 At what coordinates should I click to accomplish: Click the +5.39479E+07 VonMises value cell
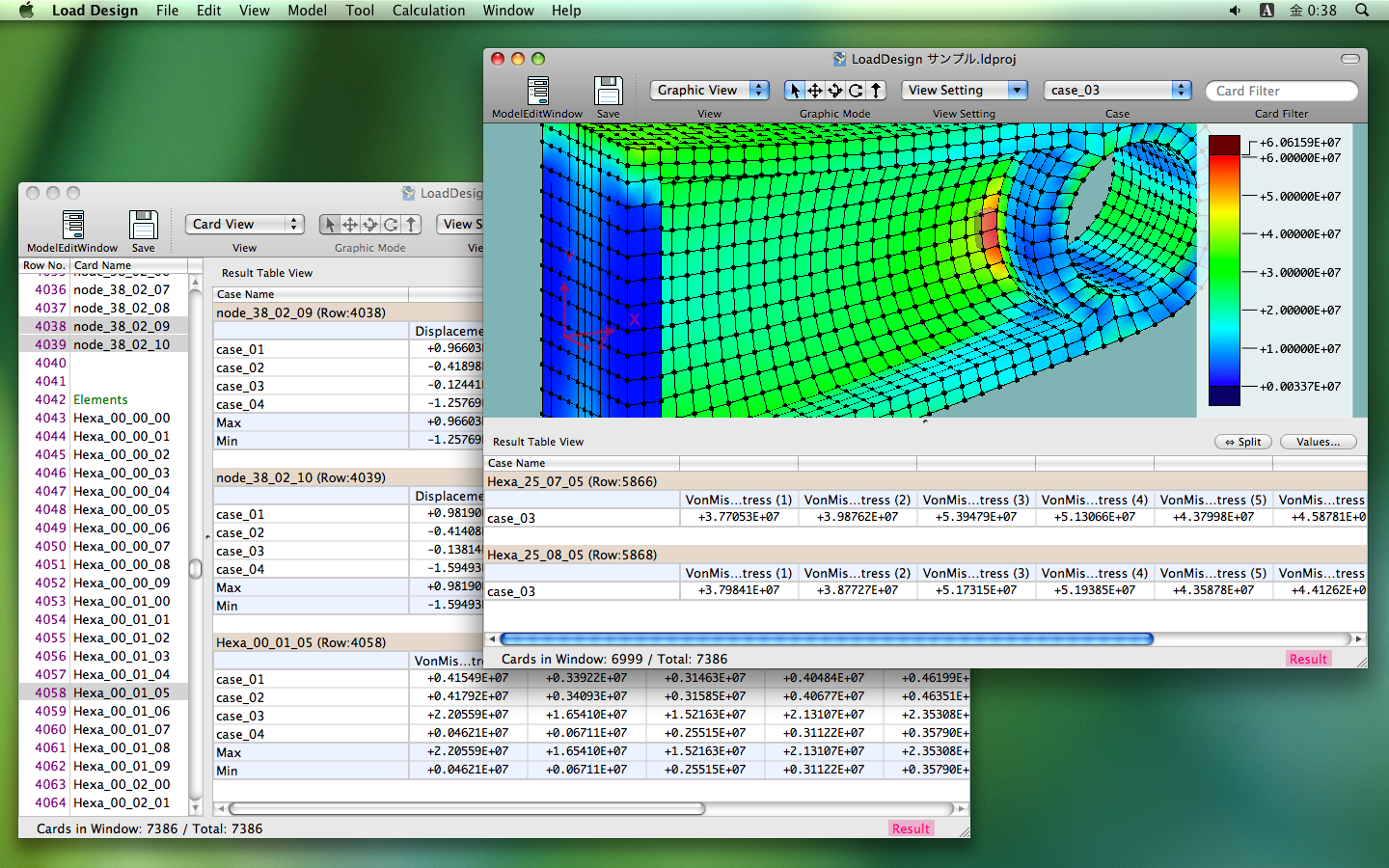tap(975, 517)
